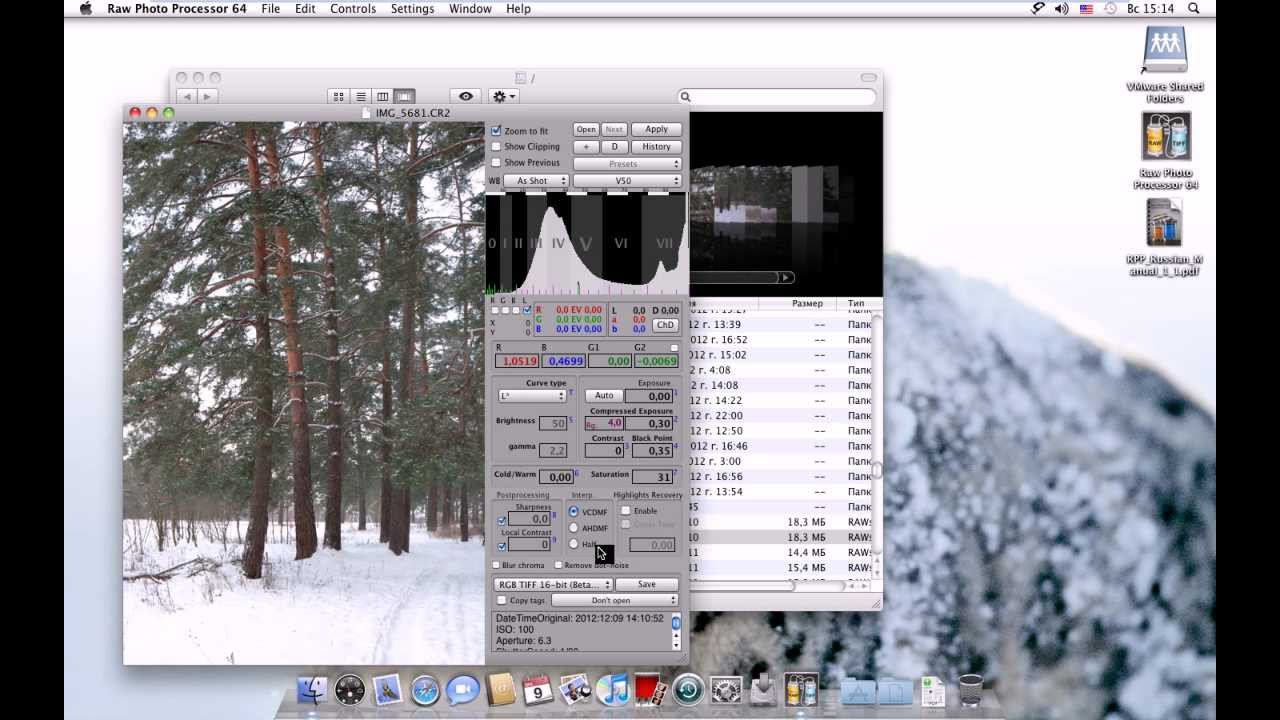Uncheck the Zoom to fit checkbox
Screen dimensions: 1280x720
(496, 131)
